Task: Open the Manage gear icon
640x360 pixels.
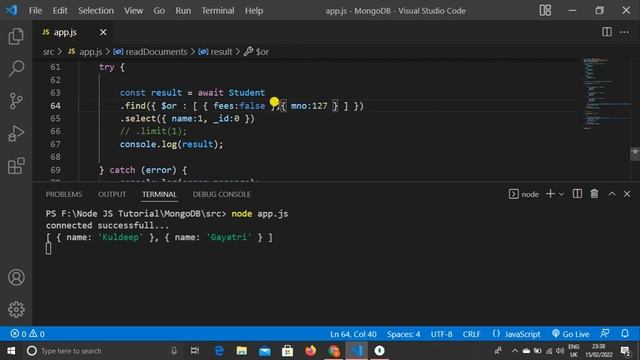Action: [16, 309]
